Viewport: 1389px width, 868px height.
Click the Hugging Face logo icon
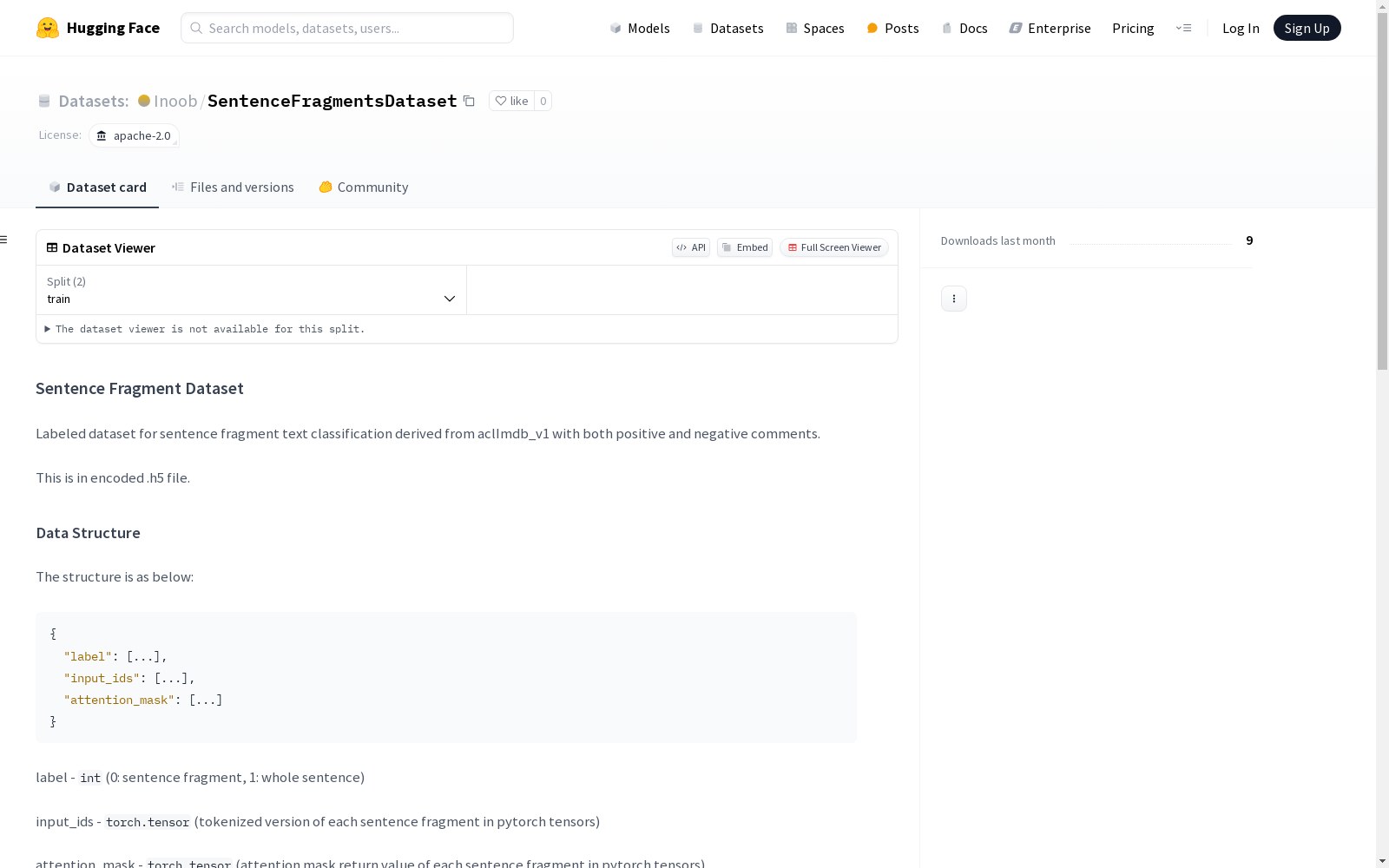click(48, 28)
